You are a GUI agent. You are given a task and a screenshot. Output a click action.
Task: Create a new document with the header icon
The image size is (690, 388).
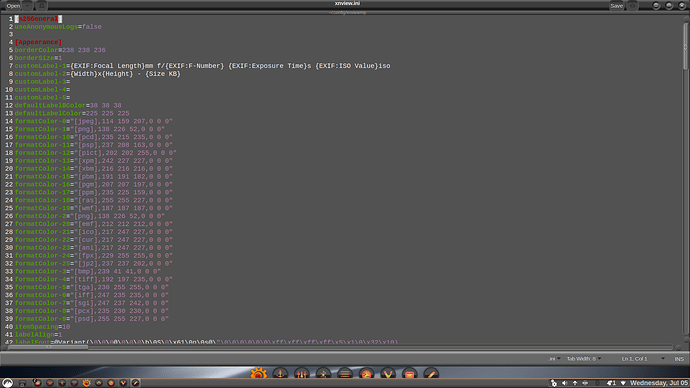[41, 6]
